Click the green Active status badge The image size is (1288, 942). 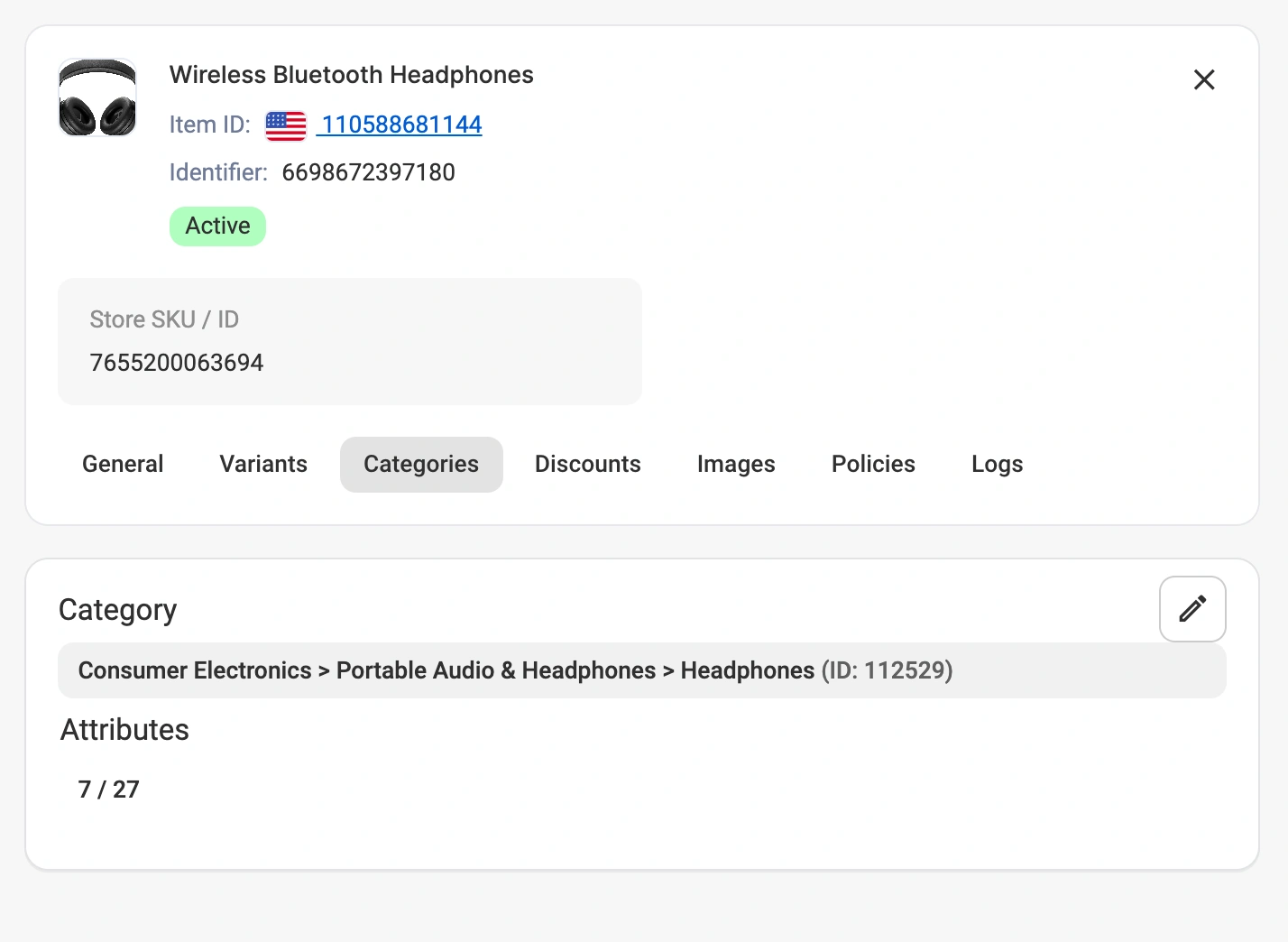tap(217, 226)
